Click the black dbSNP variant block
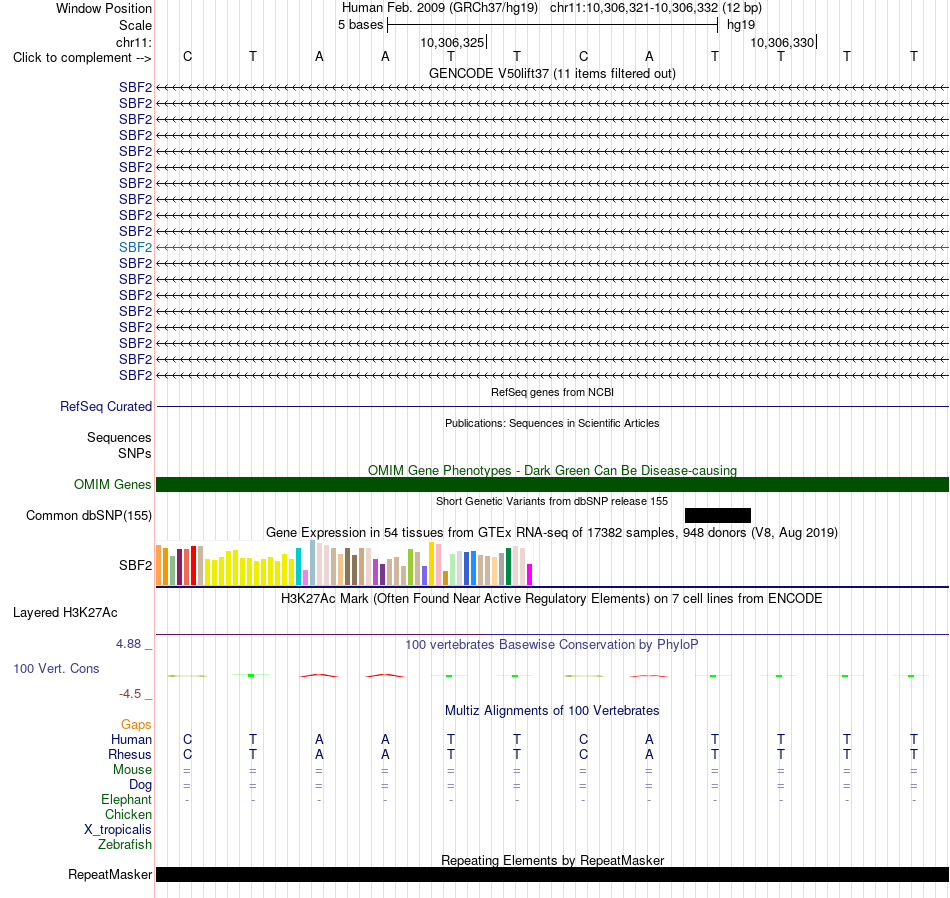950x898 pixels. click(718, 516)
